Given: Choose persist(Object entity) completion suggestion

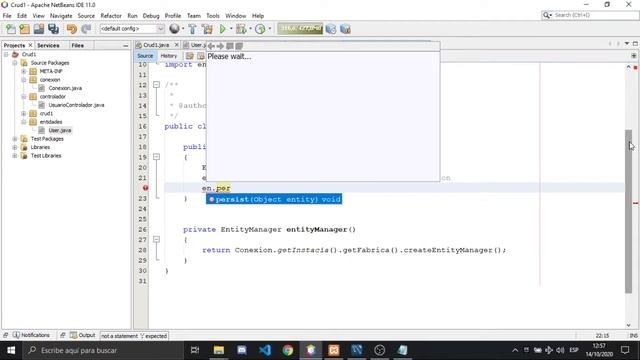Looking at the screenshot, I should click(274, 199).
